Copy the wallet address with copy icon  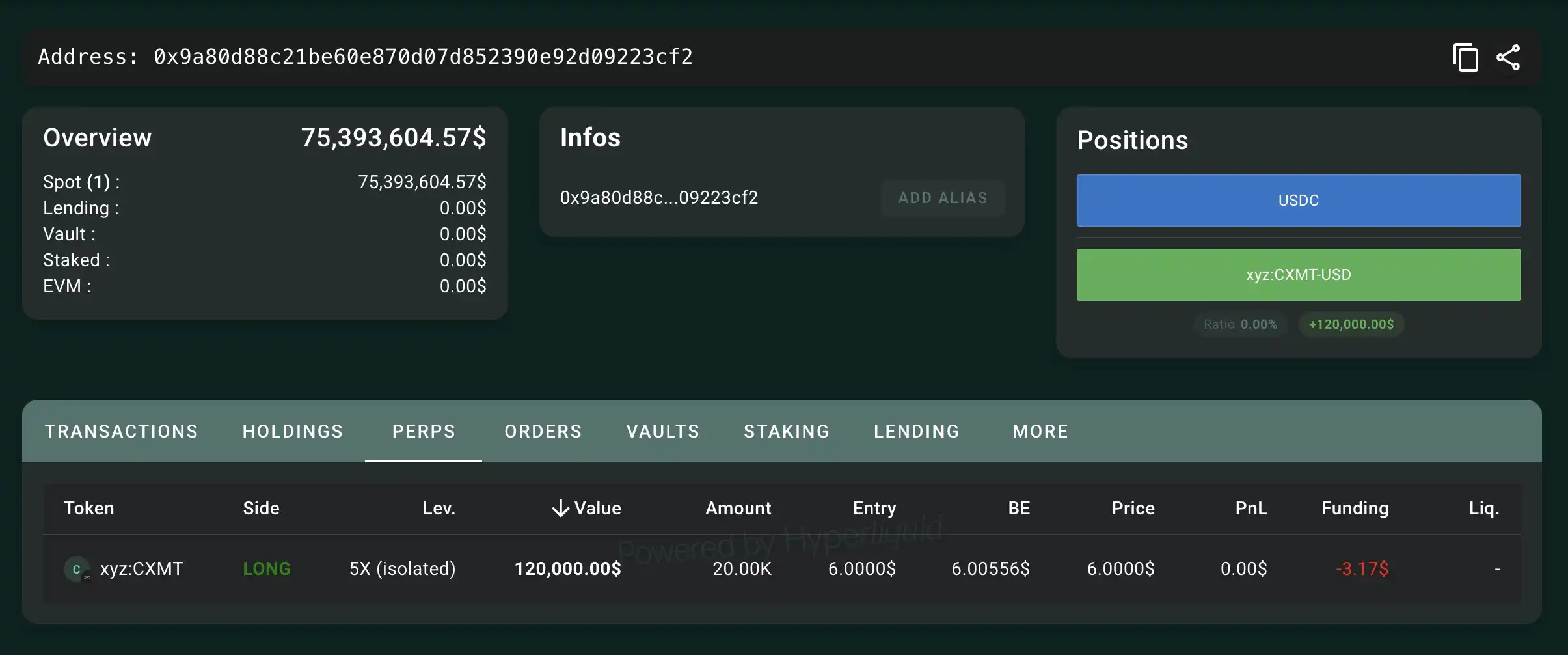[x=1465, y=57]
